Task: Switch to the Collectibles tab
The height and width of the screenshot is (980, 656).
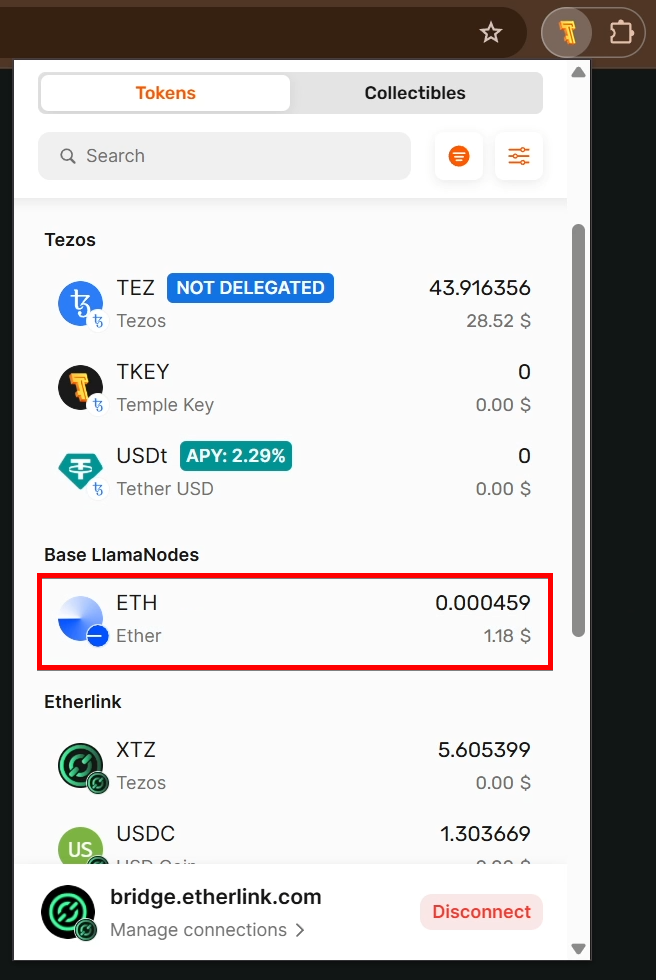Action: coord(415,93)
